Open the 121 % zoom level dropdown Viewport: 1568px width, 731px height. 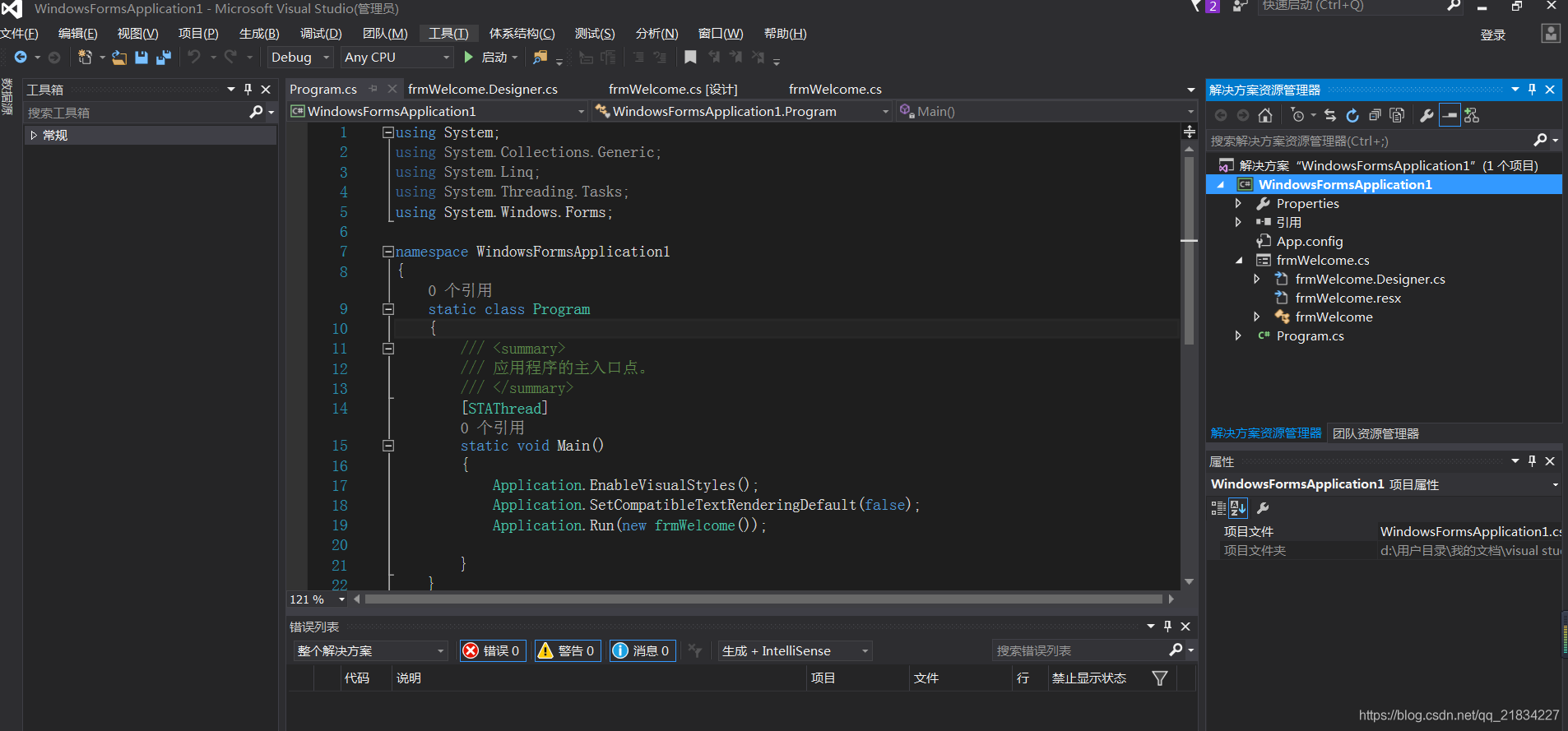pyautogui.click(x=318, y=599)
